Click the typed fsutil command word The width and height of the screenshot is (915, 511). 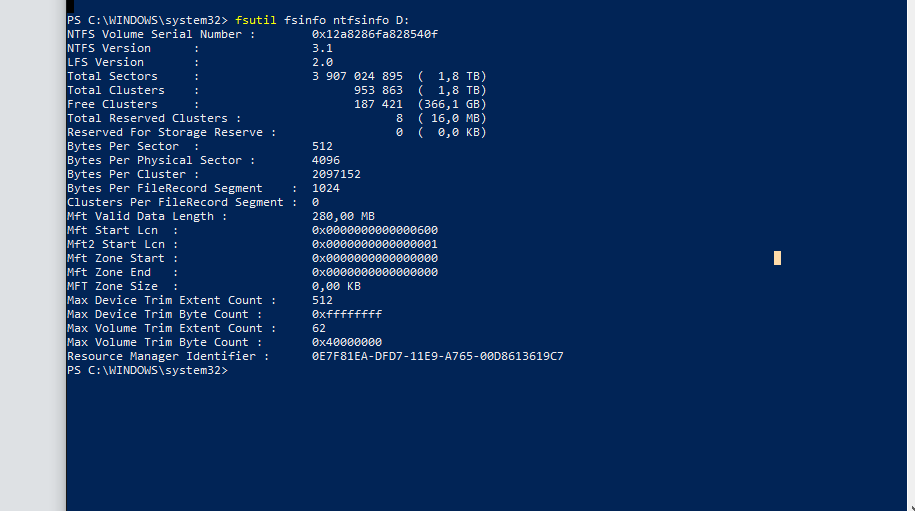pos(256,20)
